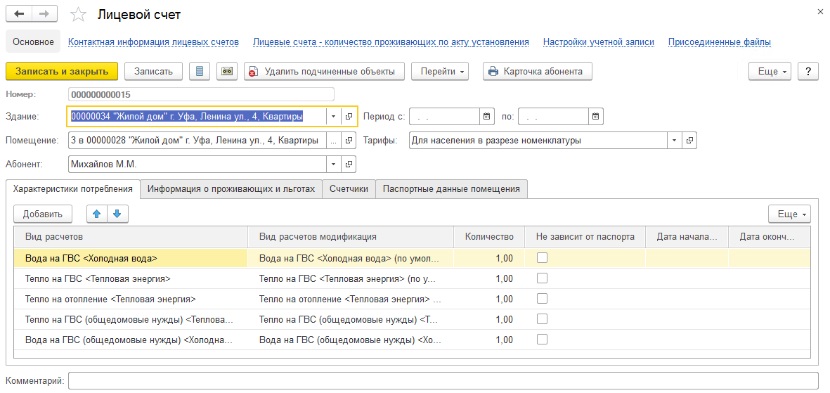Open the Абонент record with its open icon
Screen dimensions: 830x393
[x=349, y=165]
